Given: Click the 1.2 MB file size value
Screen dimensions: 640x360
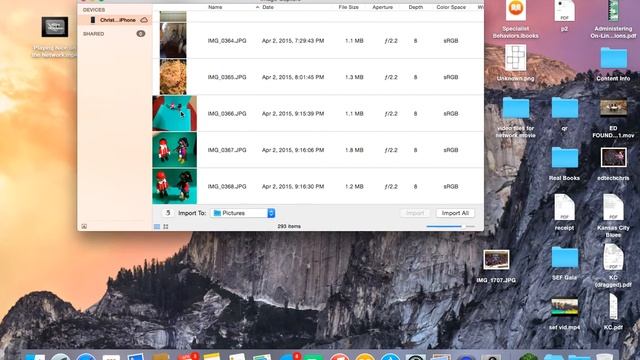Looking at the screenshot, I should (354, 187).
